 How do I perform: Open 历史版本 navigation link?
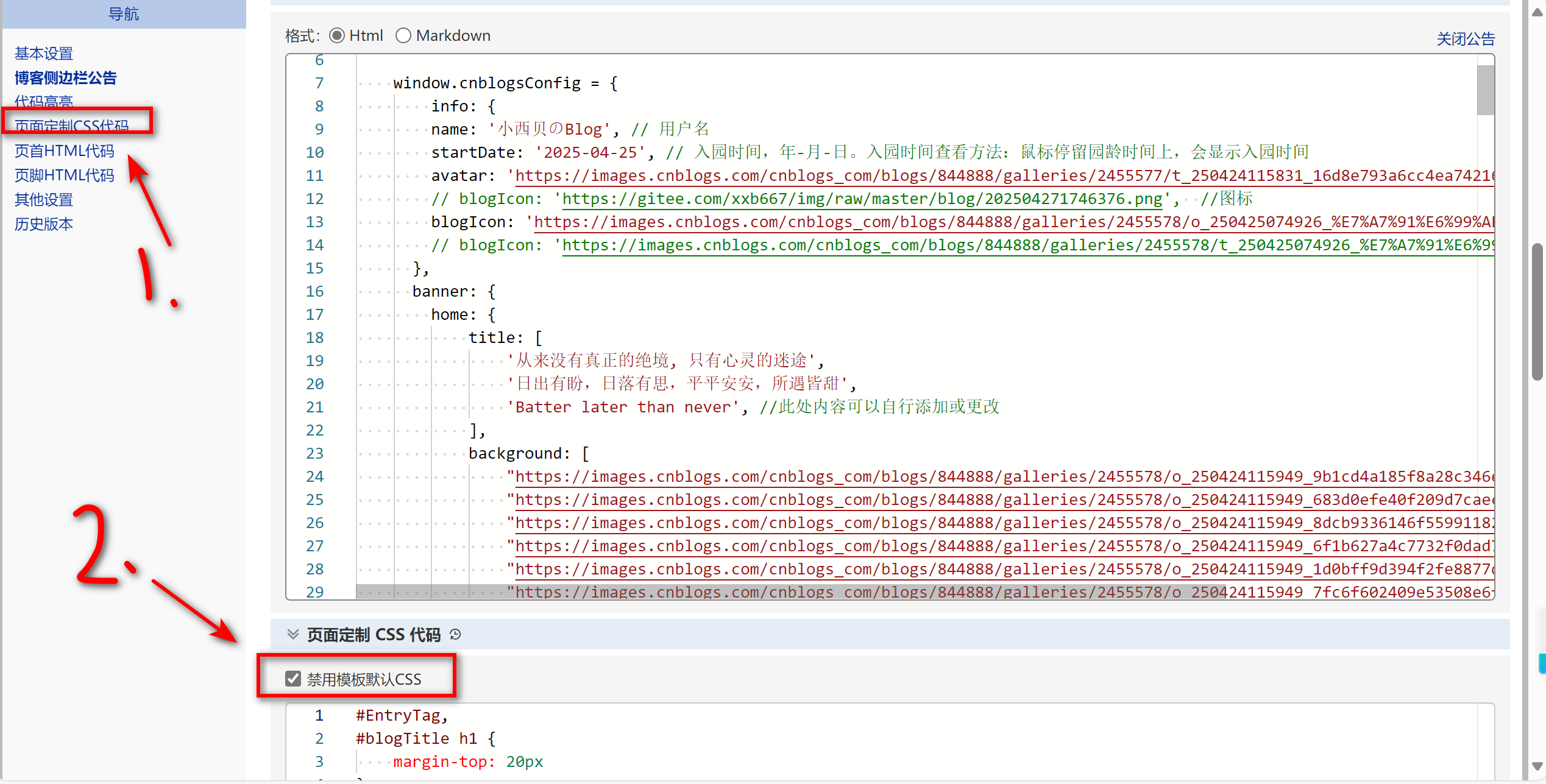(44, 224)
